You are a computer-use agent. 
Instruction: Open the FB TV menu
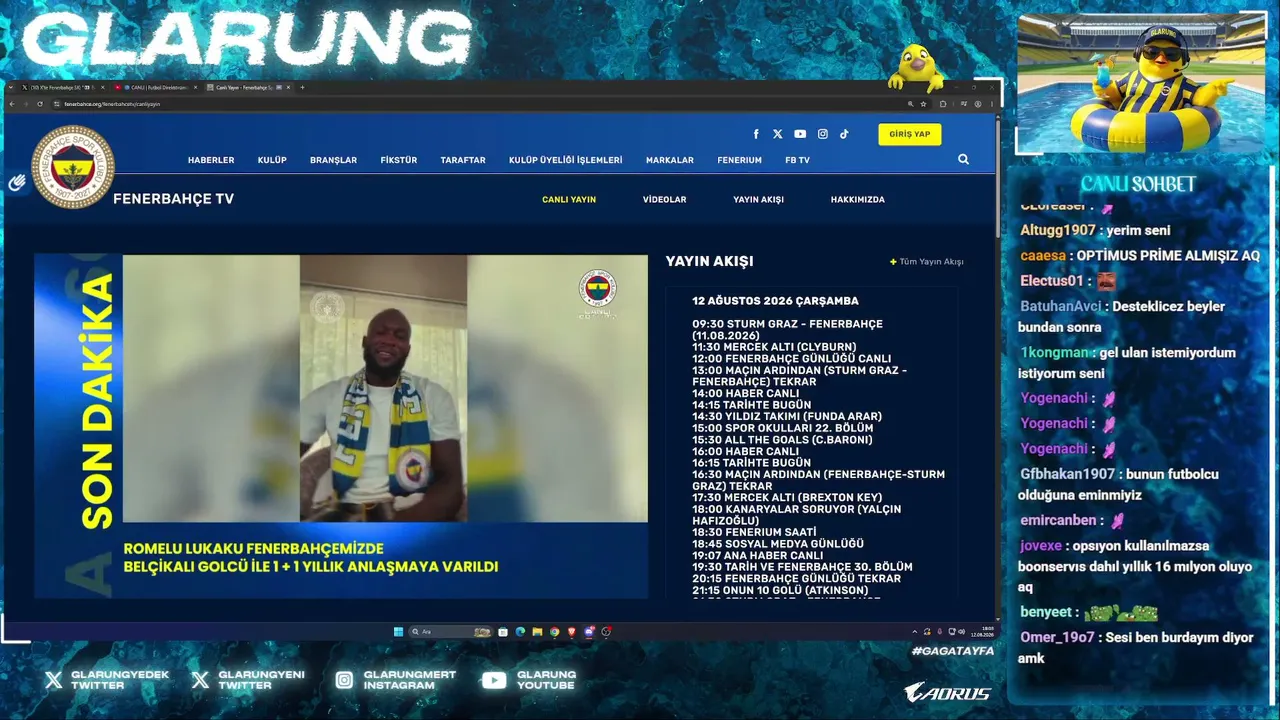tap(797, 160)
